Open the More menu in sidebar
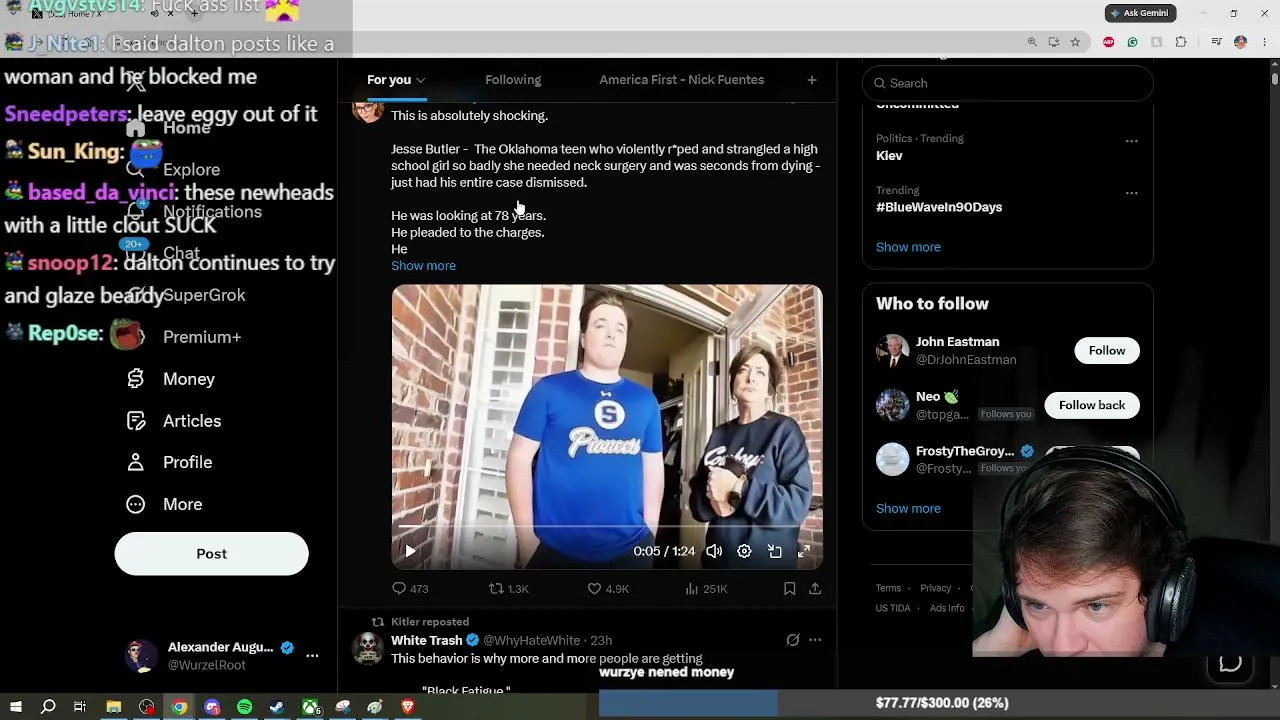This screenshot has width=1280, height=720. 165,504
